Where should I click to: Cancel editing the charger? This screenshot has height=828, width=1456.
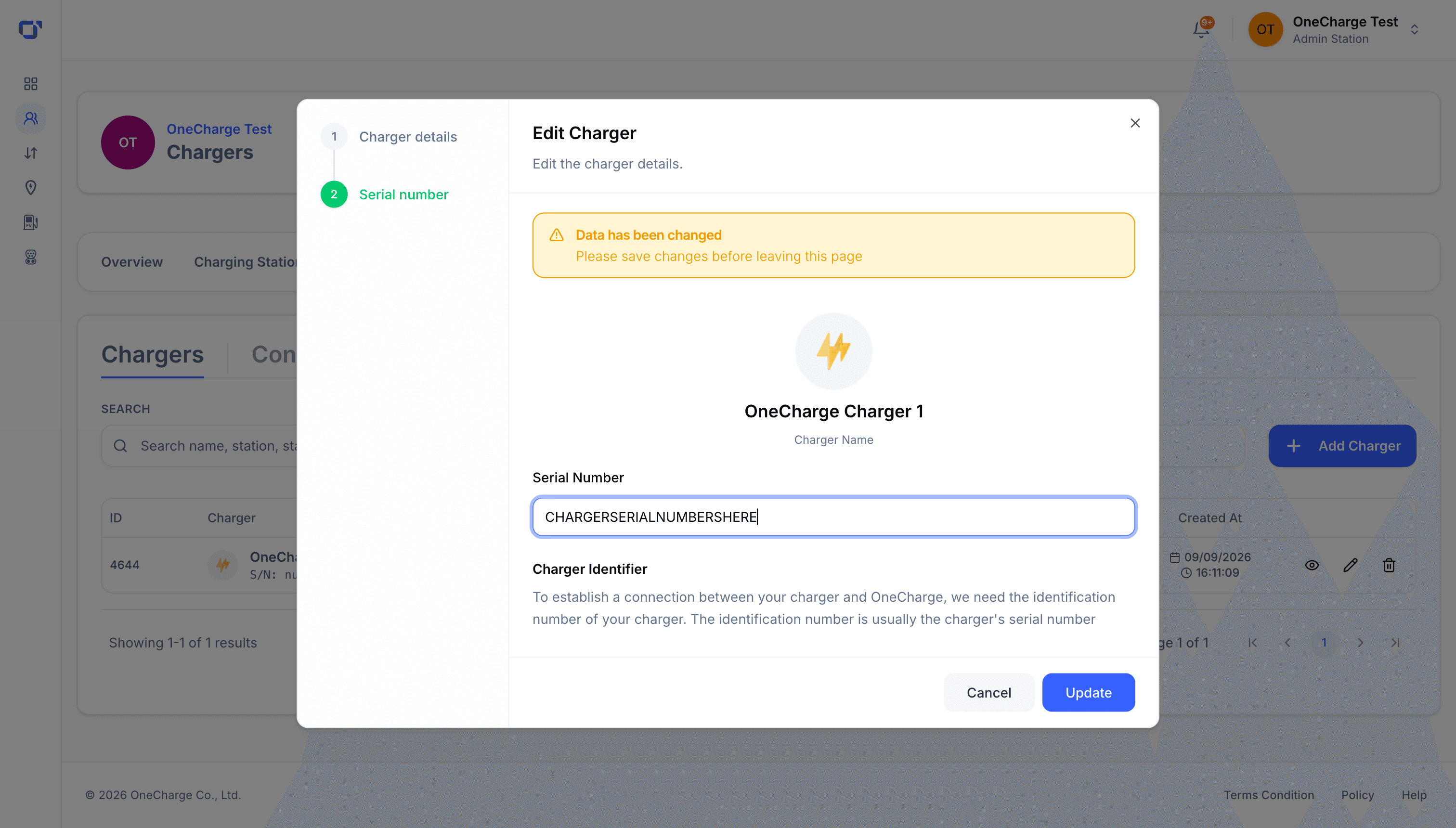tap(988, 692)
